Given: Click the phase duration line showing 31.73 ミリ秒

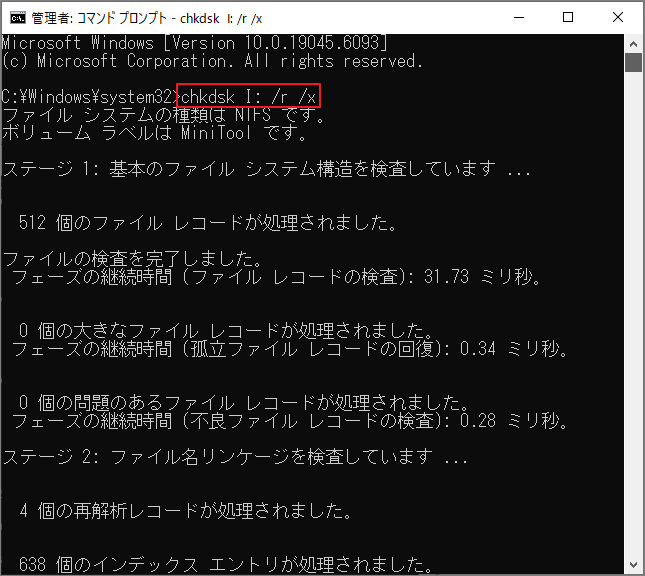Looking at the screenshot, I should click(x=276, y=276).
